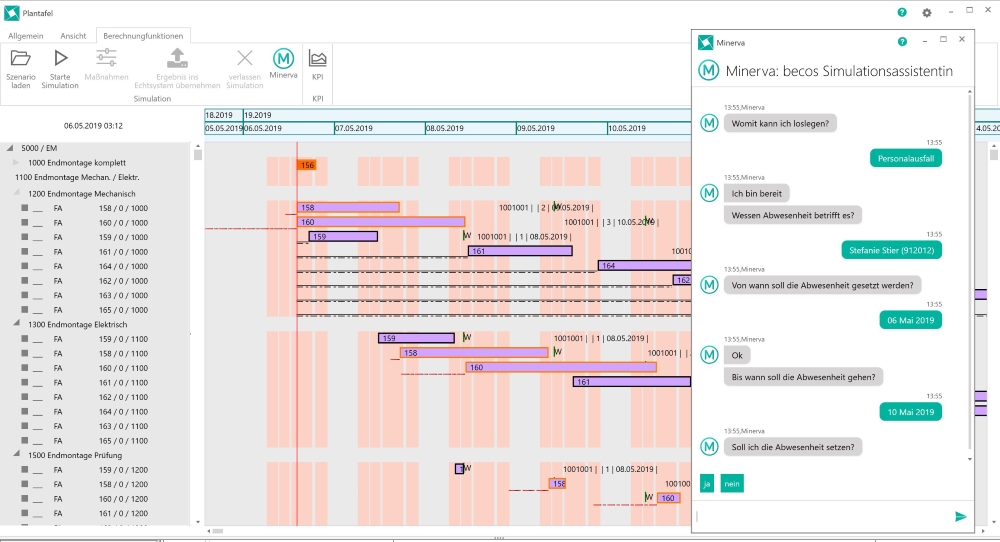Collapse the 5000 / EM root node
The image size is (1000, 542).
pyautogui.click(x=8, y=148)
